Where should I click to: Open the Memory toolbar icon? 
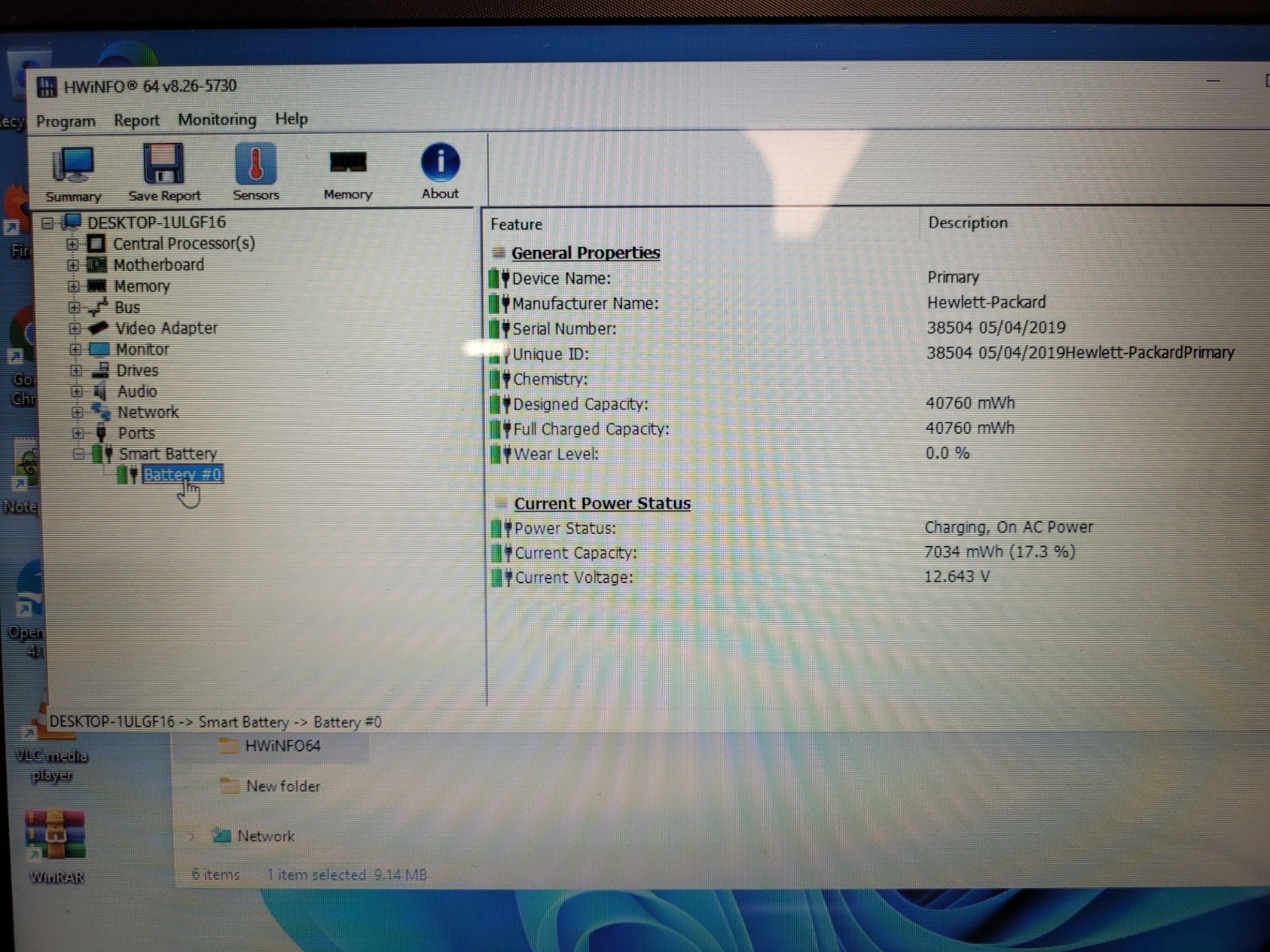348,163
